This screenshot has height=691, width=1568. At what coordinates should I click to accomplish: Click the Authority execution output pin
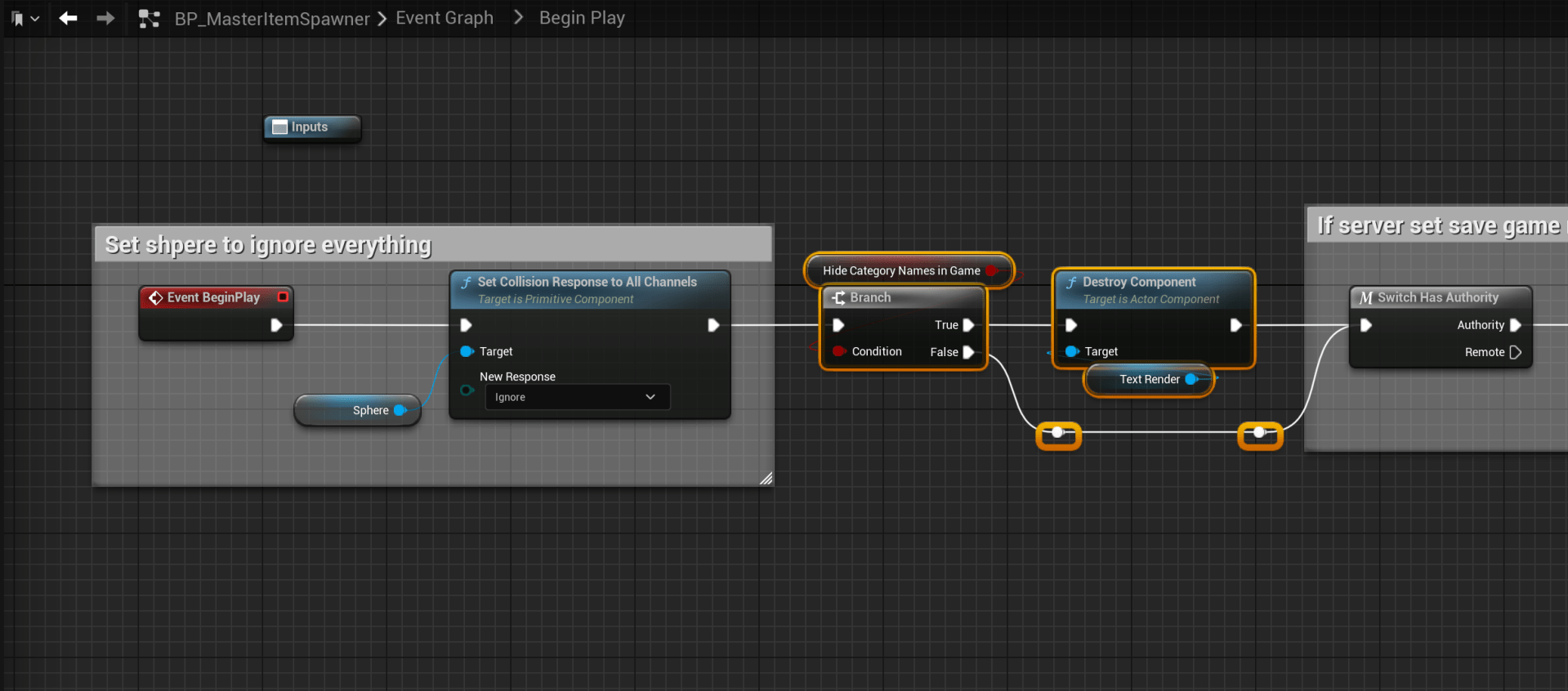click(x=1515, y=325)
